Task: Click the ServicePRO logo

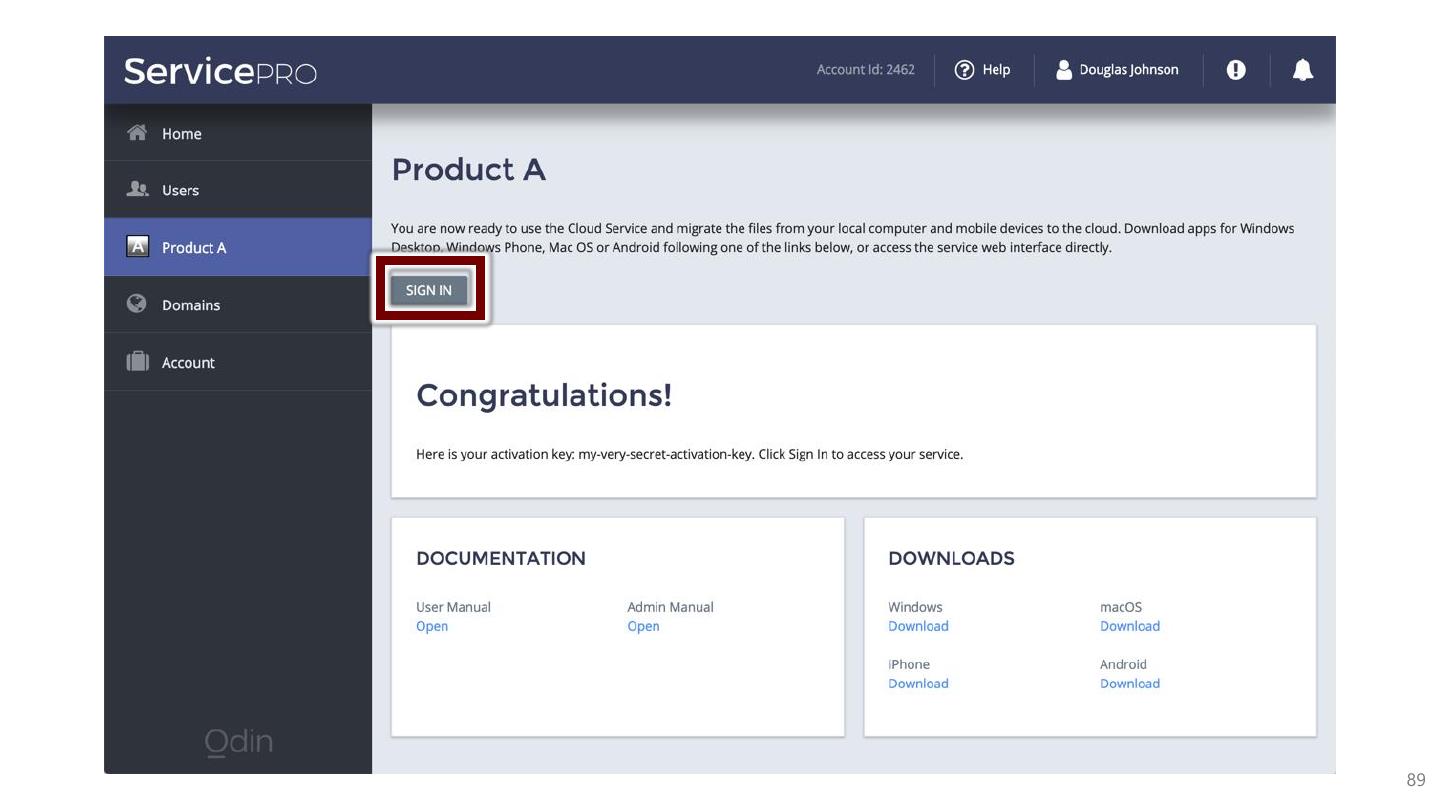Action: pyautogui.click(x=220, y=71)
